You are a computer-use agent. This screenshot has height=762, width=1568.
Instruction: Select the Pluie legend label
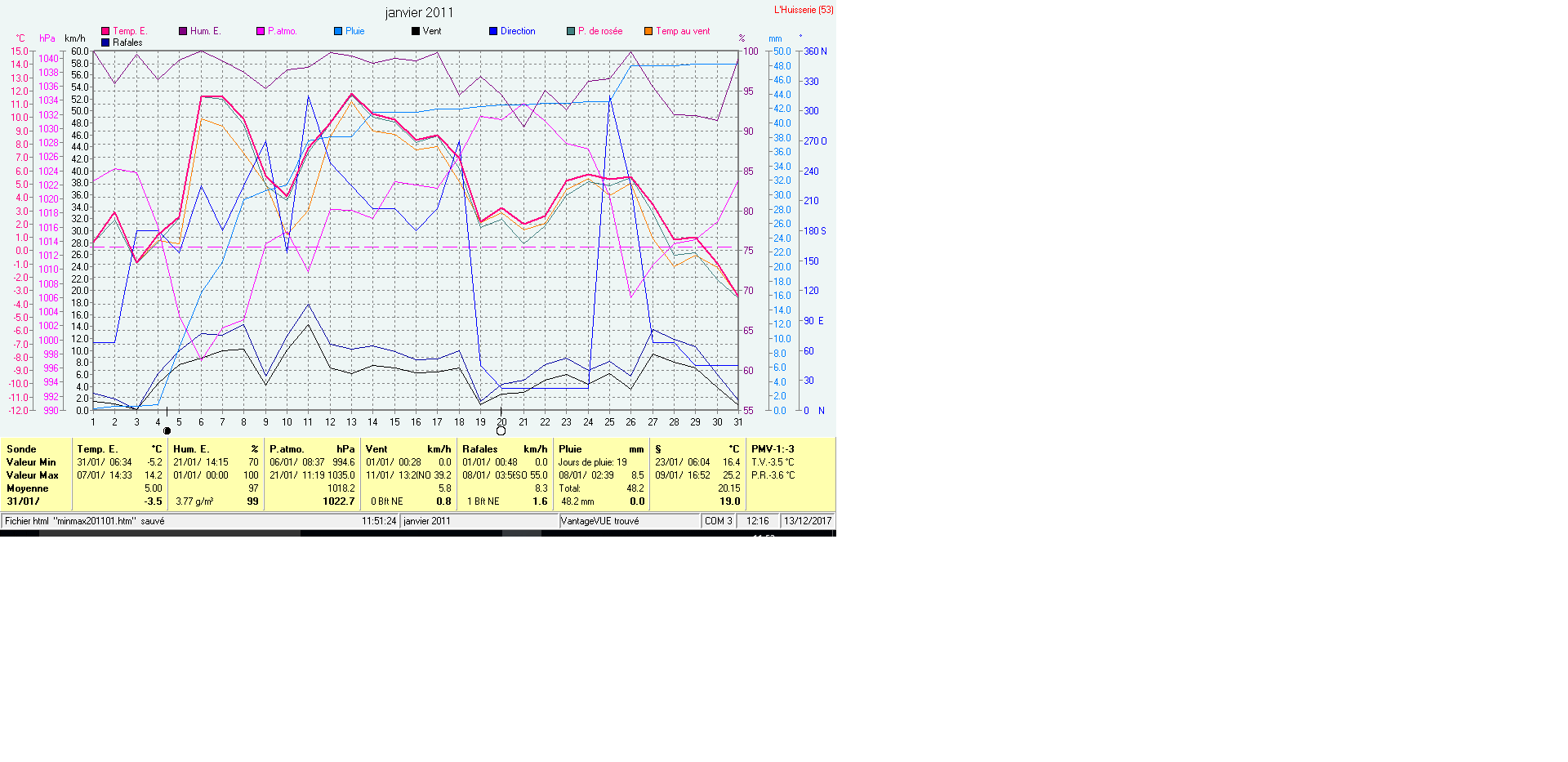pos(354,31)
